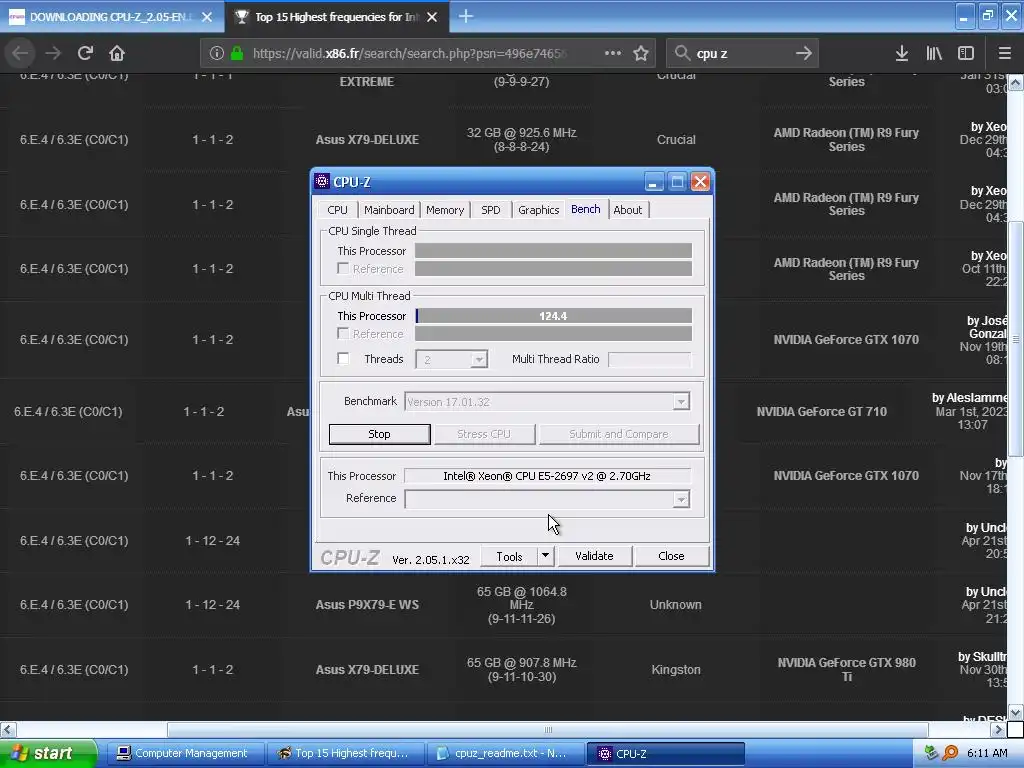The image size is (1024, 768).
Task: Click the Multi Thread Ratio field
Action: [x=649, y=359]
